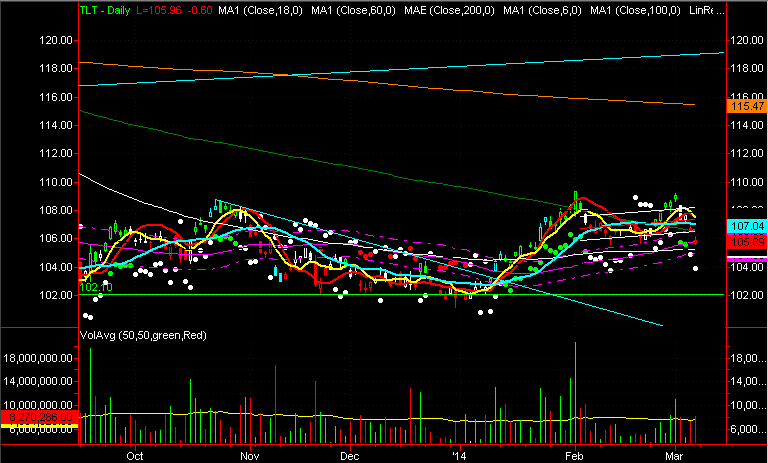Select the 10,000,000.00 volume axis label
768x463 pixels.
coord(38,405)
